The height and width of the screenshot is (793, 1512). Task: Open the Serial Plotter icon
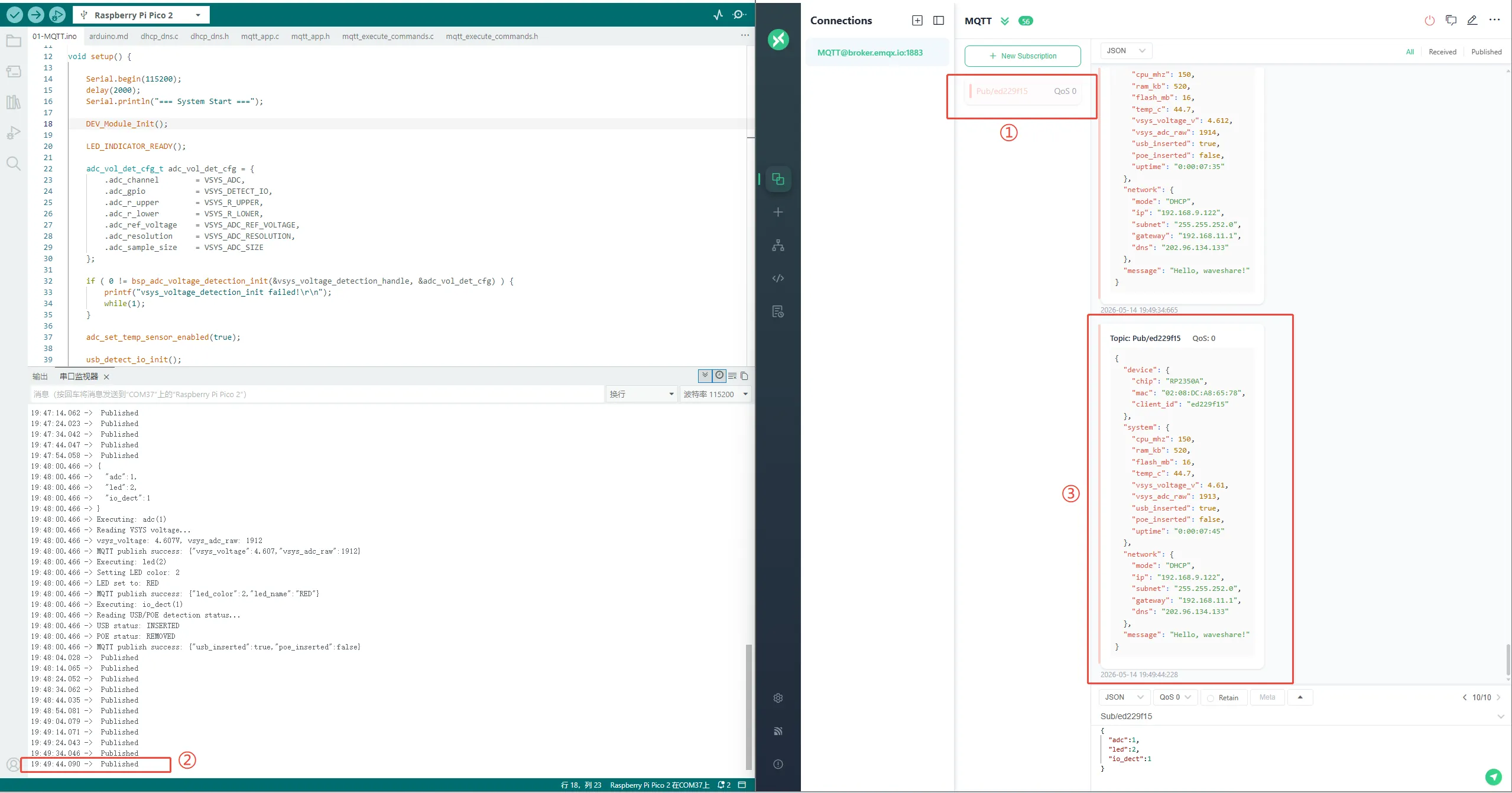(x=718, y=15)
